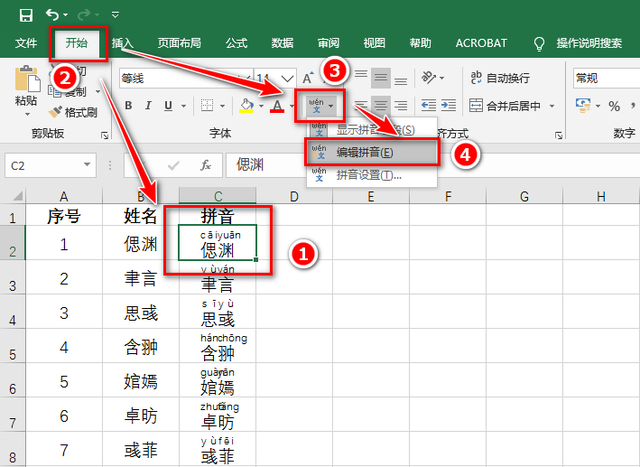Open the Undo history dropdown arrow
This screenshot has width=640, height=467.
coord(65,16)
